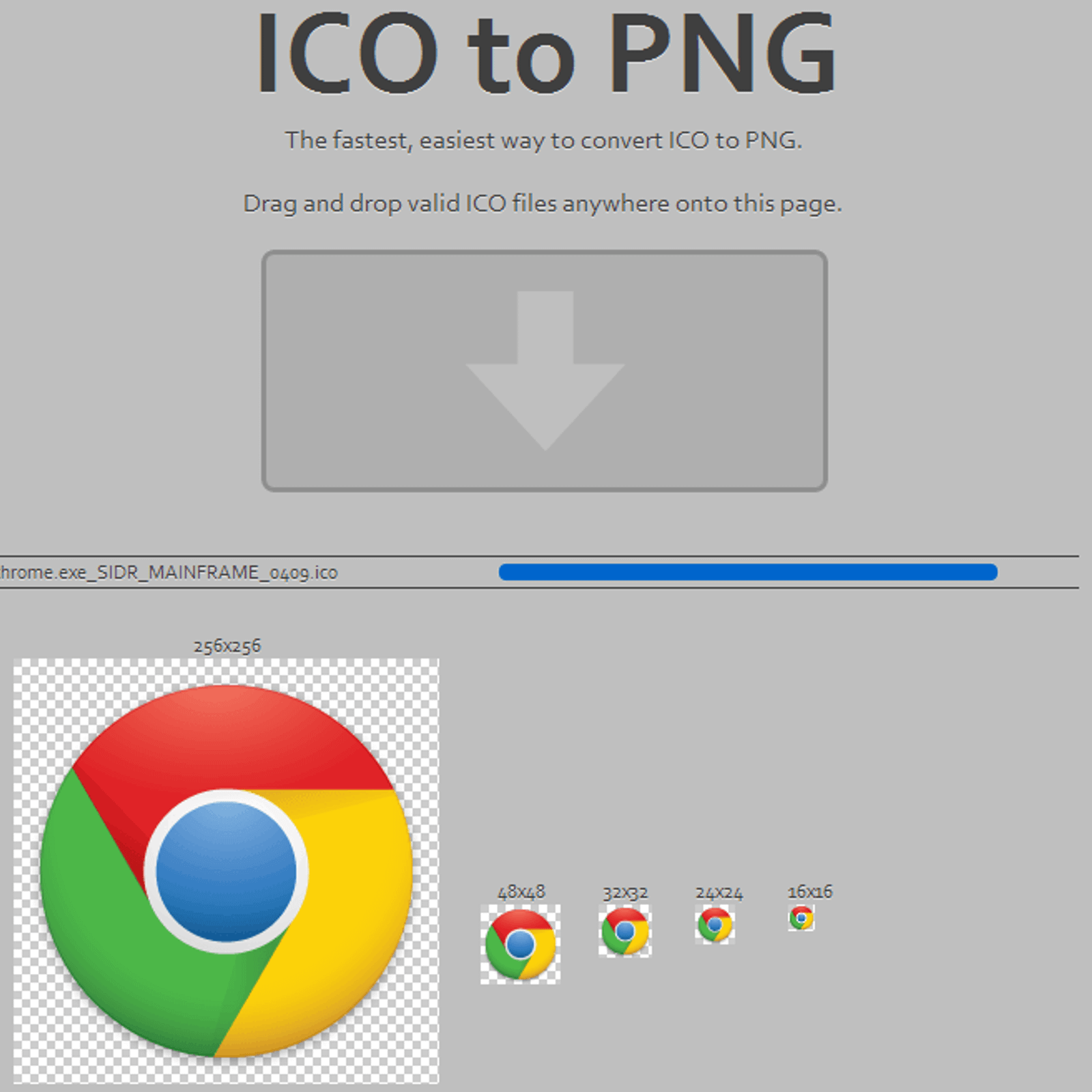Click the down arrow in drop zone
The height and width of the screenshot is (1092, 1092).
[x=545, y=371]
